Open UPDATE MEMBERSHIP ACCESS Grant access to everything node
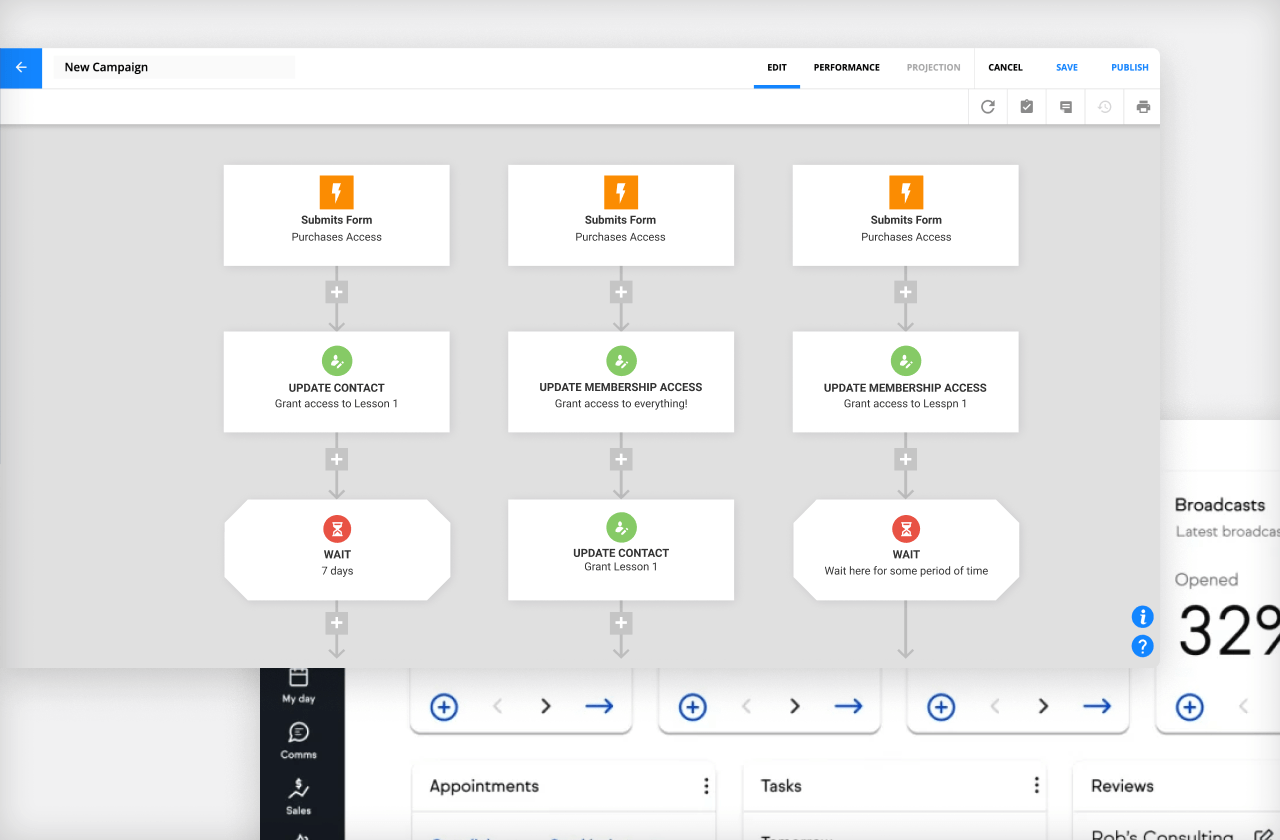Image resolution: width=1280 pixels, height=840 pixels. [620, 381]
